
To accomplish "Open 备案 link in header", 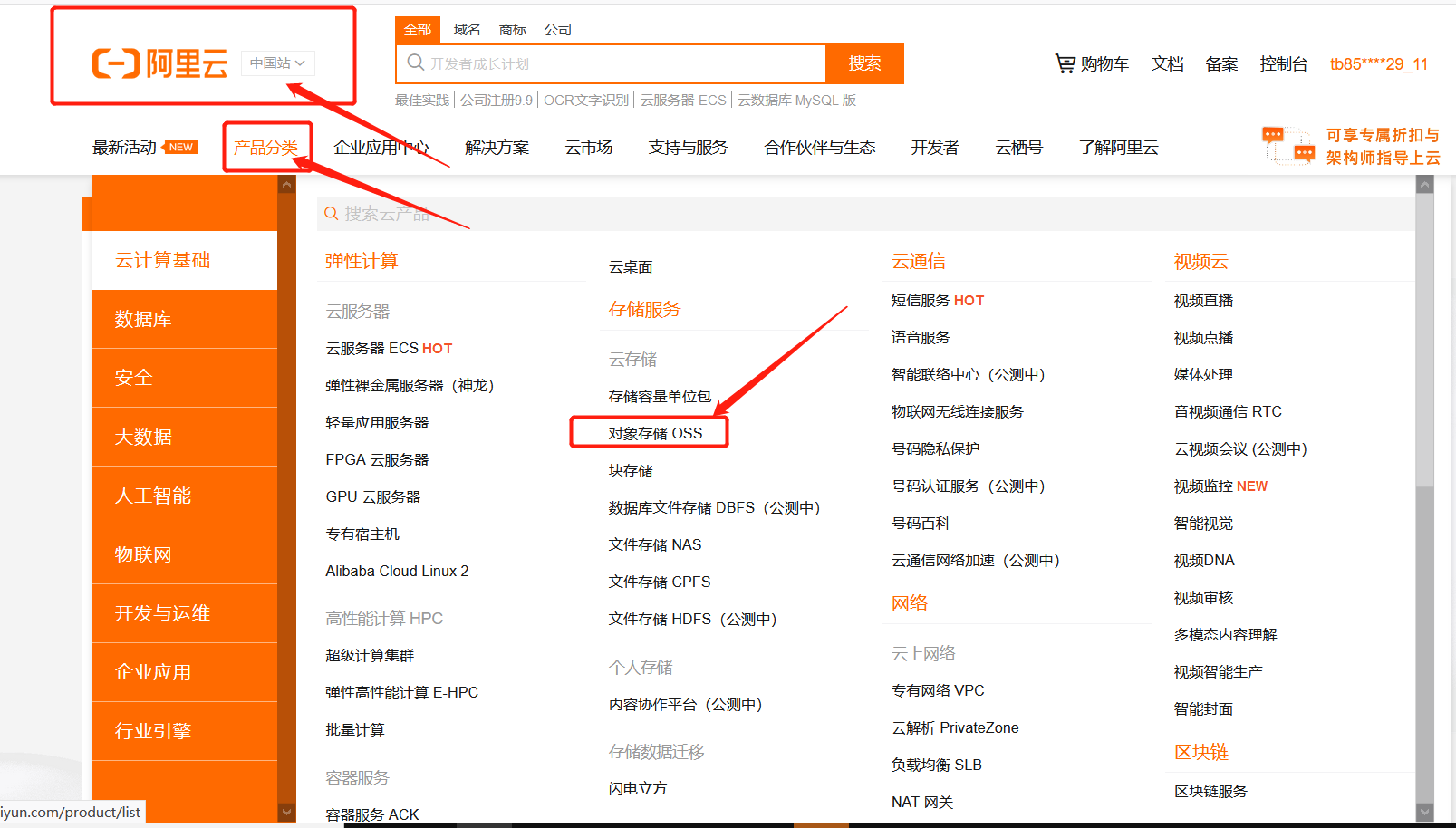I will point(1221,64).
